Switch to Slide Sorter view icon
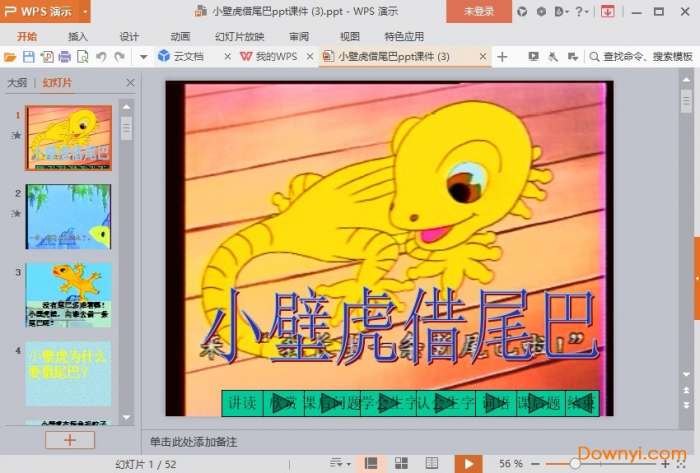This screenshot has width=700, height=473. pyautogui.click(x=401, y=464)
